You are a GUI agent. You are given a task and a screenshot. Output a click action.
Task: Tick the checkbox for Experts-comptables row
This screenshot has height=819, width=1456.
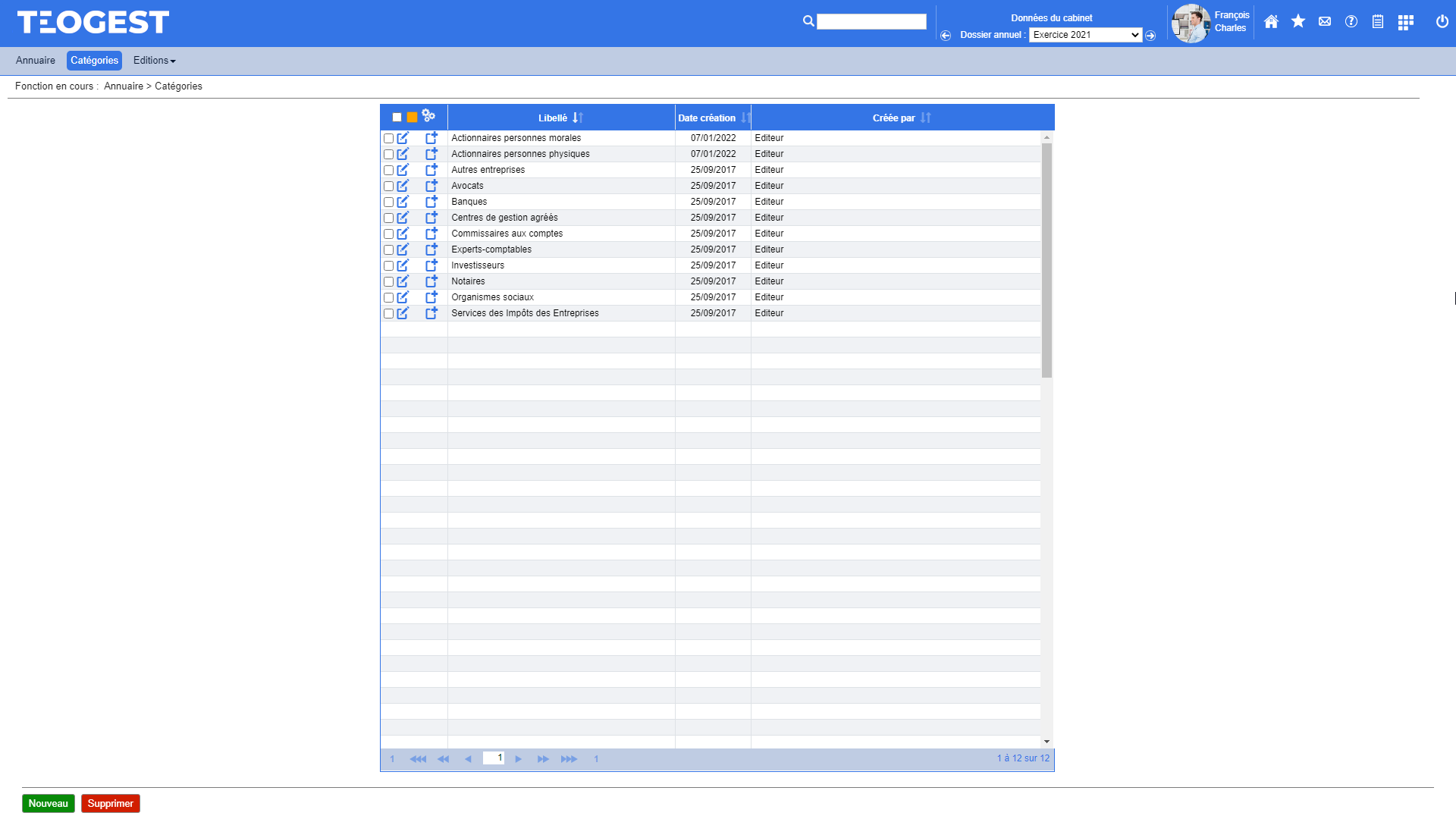pos(388,249)
